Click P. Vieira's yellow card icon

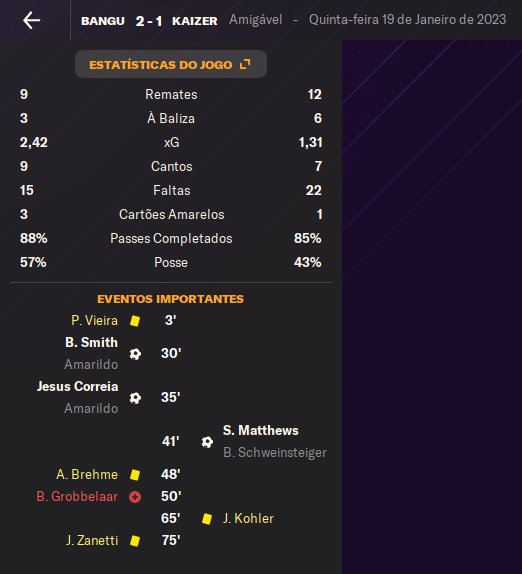[135, 321]
